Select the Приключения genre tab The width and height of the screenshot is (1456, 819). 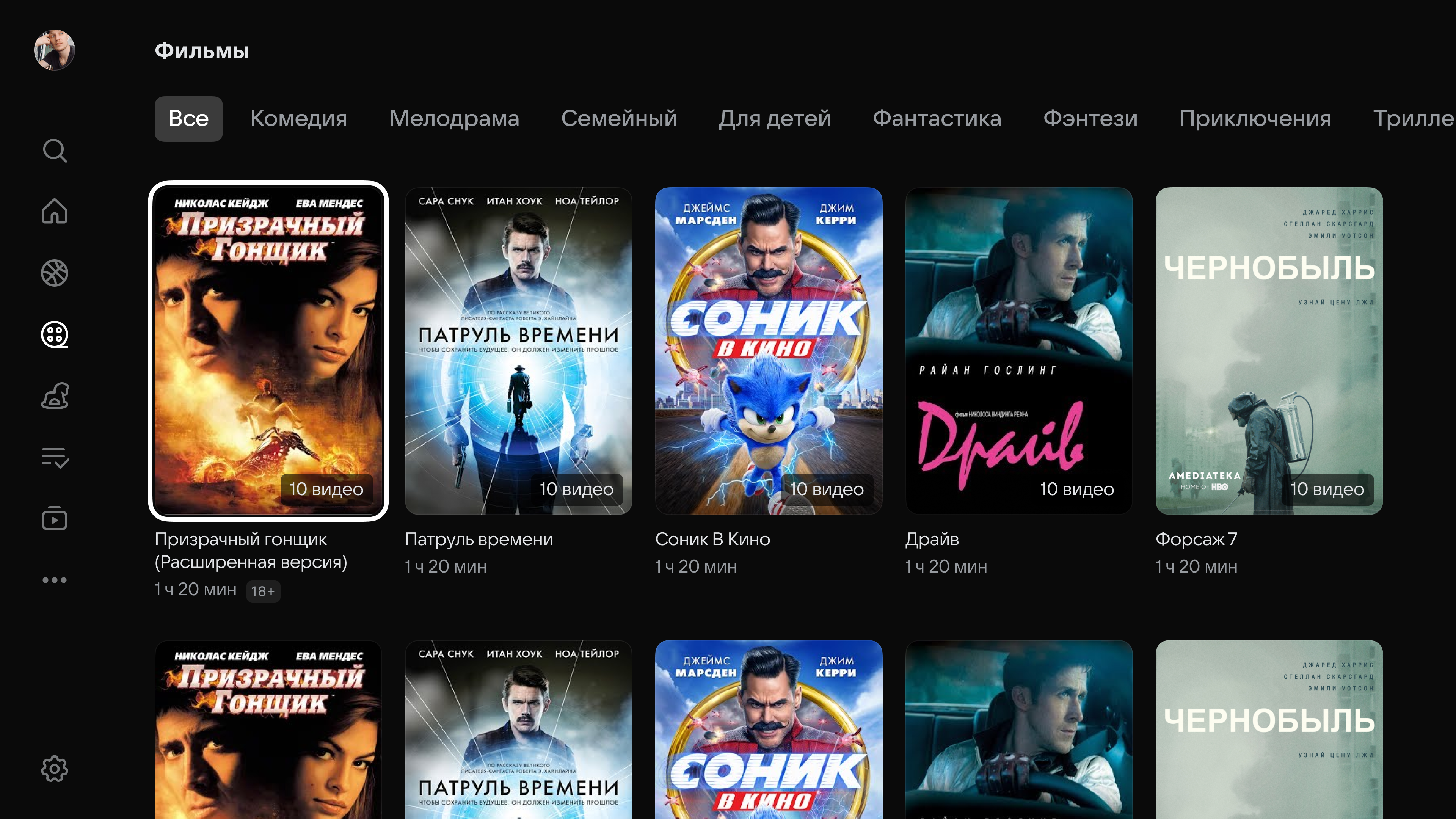(1255, 119)
